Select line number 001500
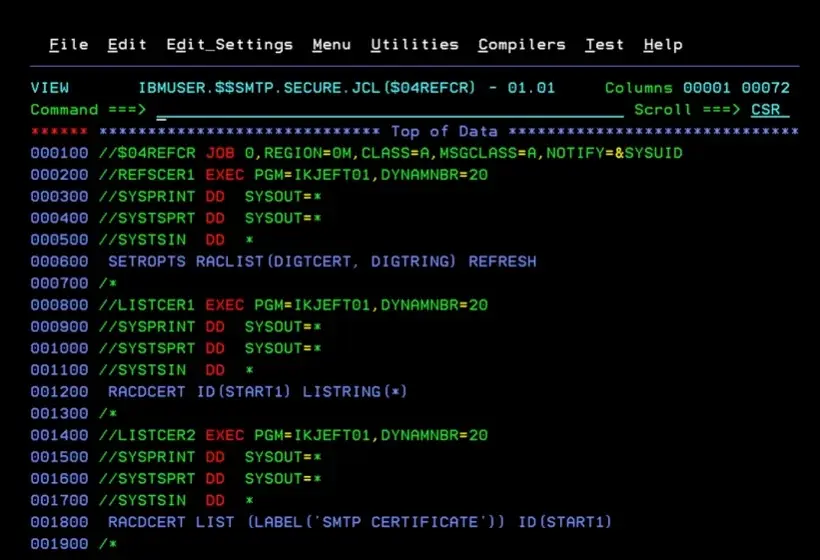 (x=59, y=457)
